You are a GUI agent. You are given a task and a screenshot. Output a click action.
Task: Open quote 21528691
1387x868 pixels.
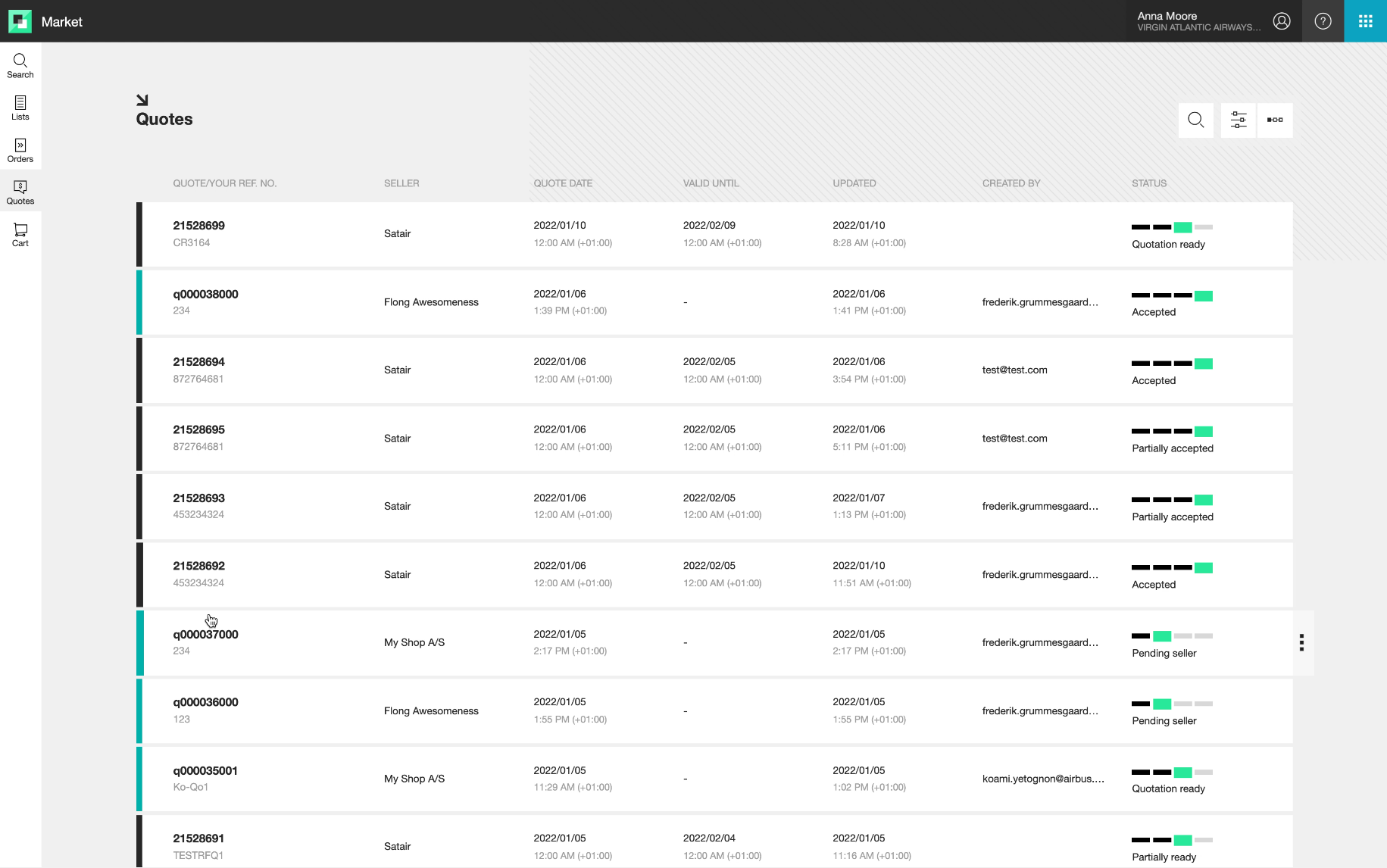tap(198, 838)
